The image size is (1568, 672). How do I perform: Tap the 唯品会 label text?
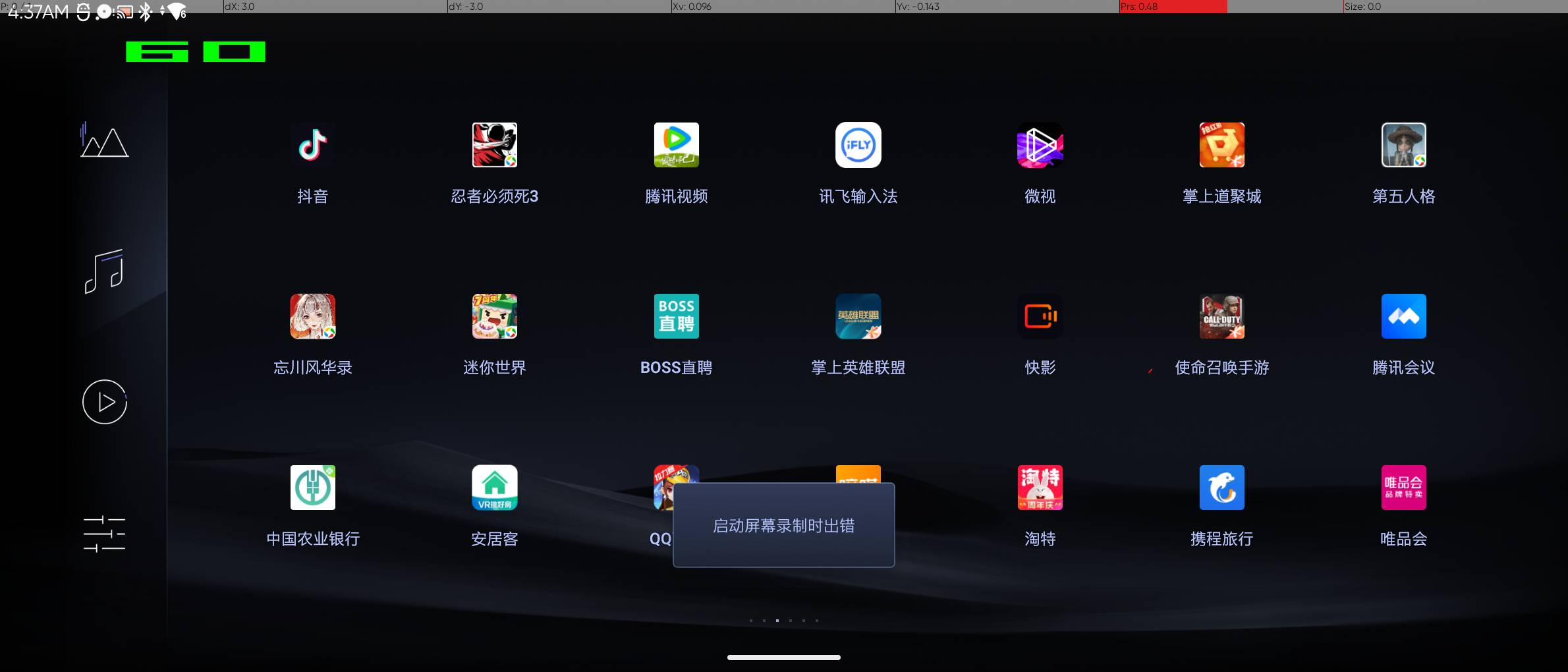[1404, 539]
